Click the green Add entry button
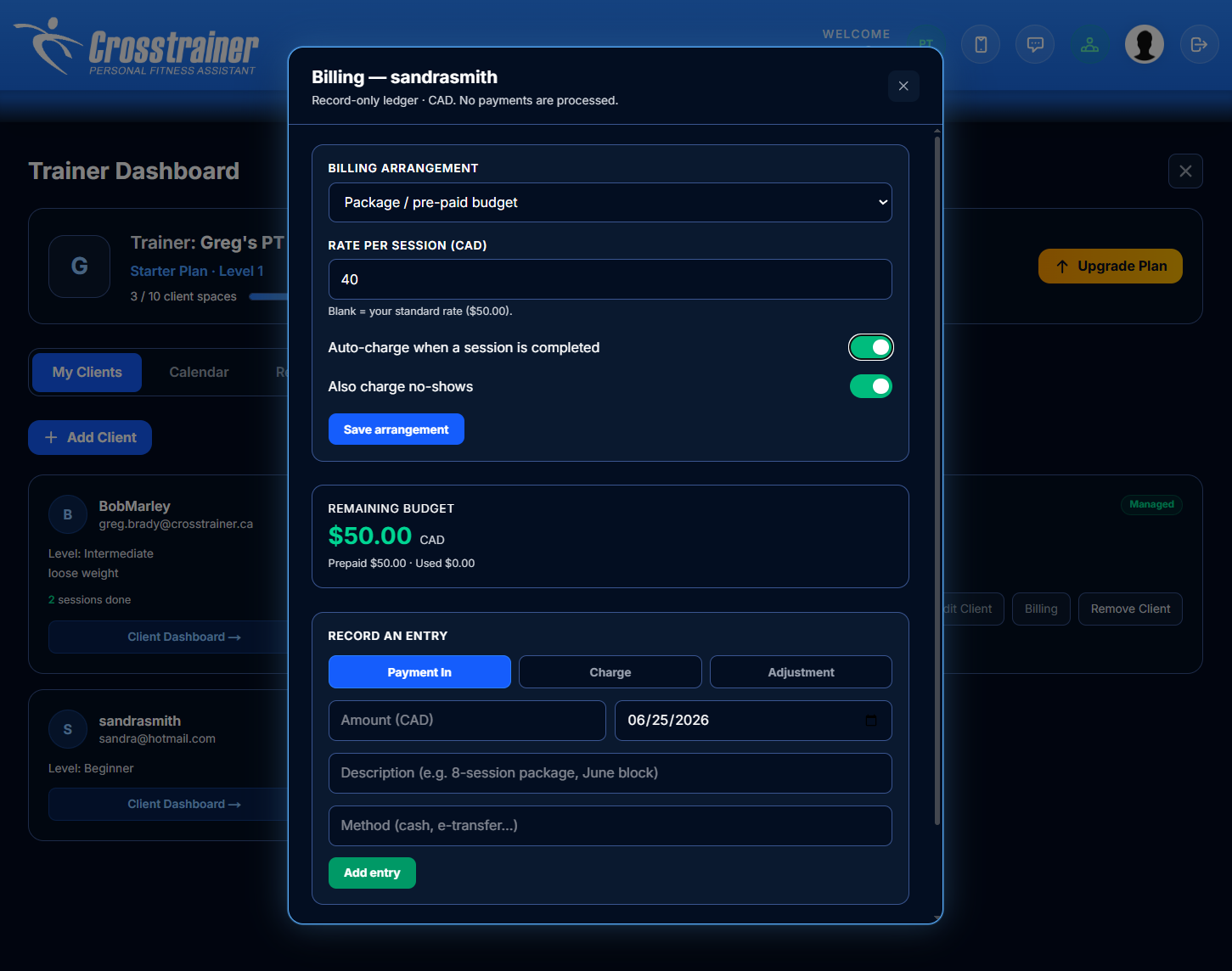The width and height of the screenshot is (1232, 971). tap(372, 873)
